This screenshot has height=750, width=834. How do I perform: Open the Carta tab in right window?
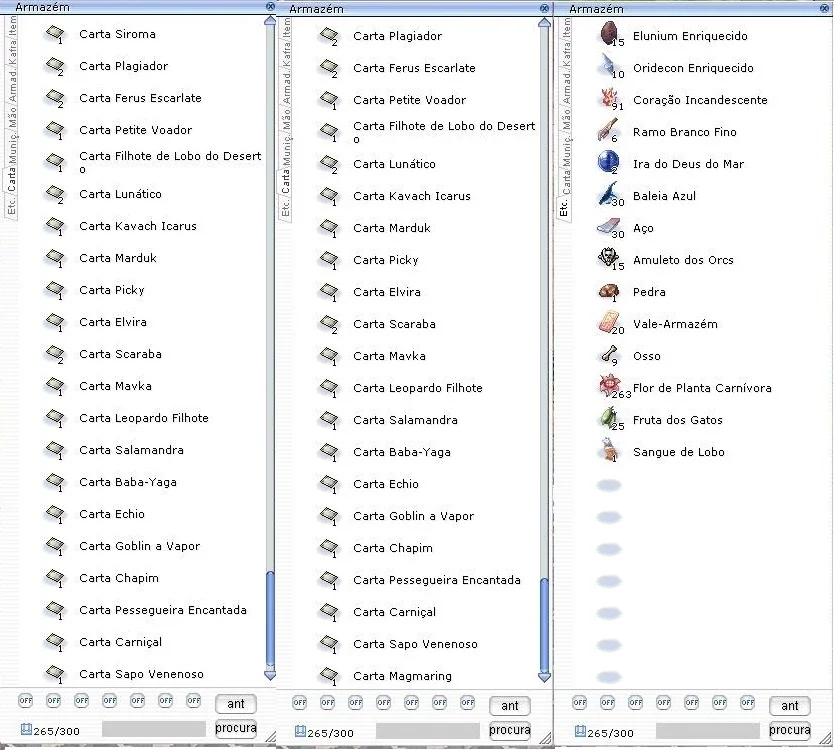[x=565, y=182]
